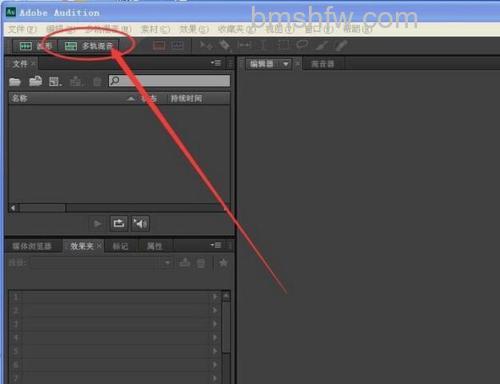500x384 pixels.
Task: Sort files by the 持续时间 column
Action: click(x=186, y=98)
